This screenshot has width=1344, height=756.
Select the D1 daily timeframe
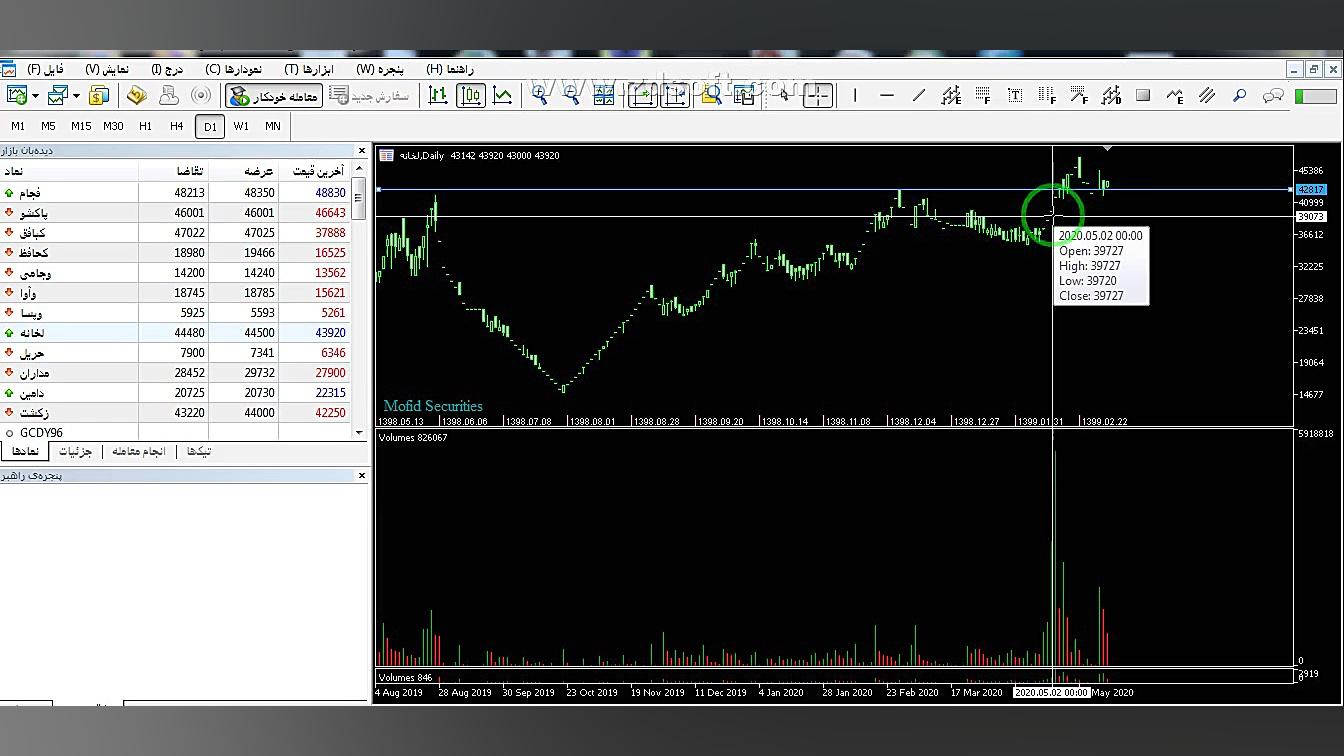coord(209,126)
